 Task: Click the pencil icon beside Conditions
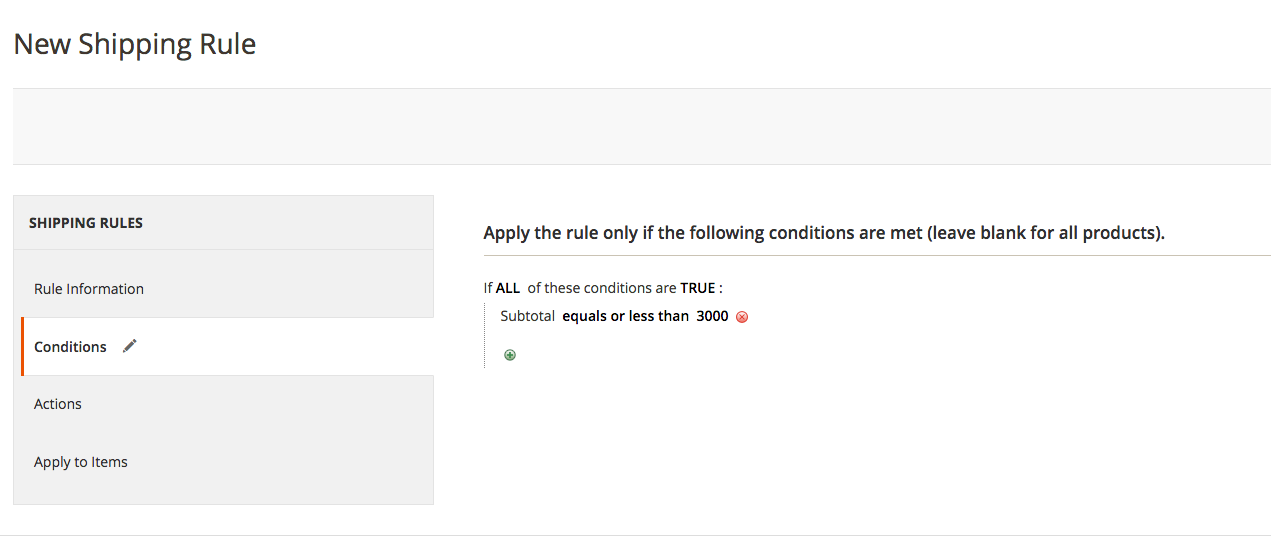point(129,346)
